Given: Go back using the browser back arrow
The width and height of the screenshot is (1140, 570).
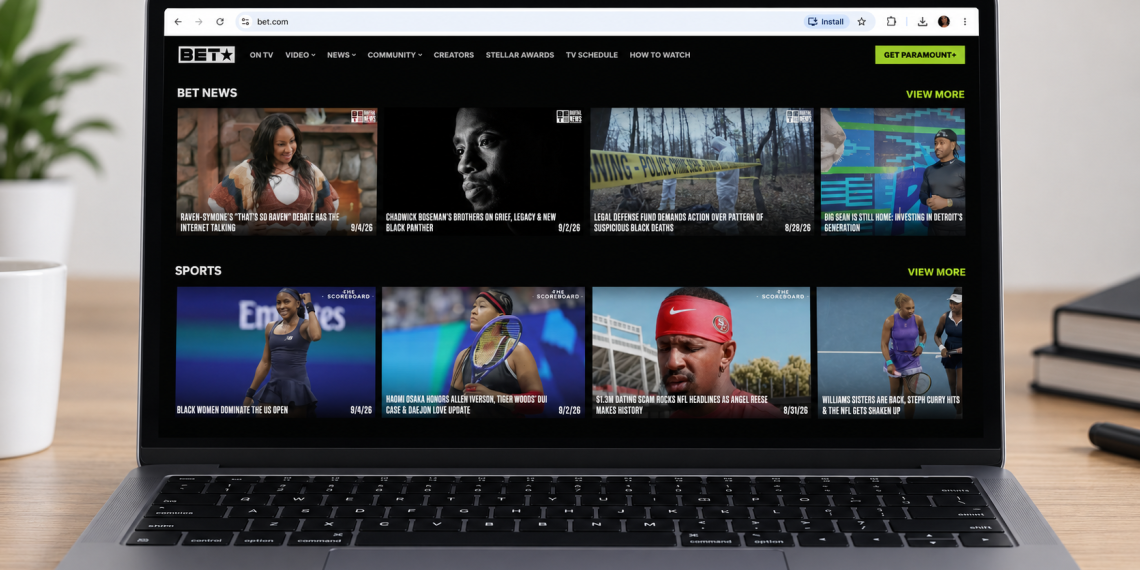Looking at the screenshot, I should point(178,22).
